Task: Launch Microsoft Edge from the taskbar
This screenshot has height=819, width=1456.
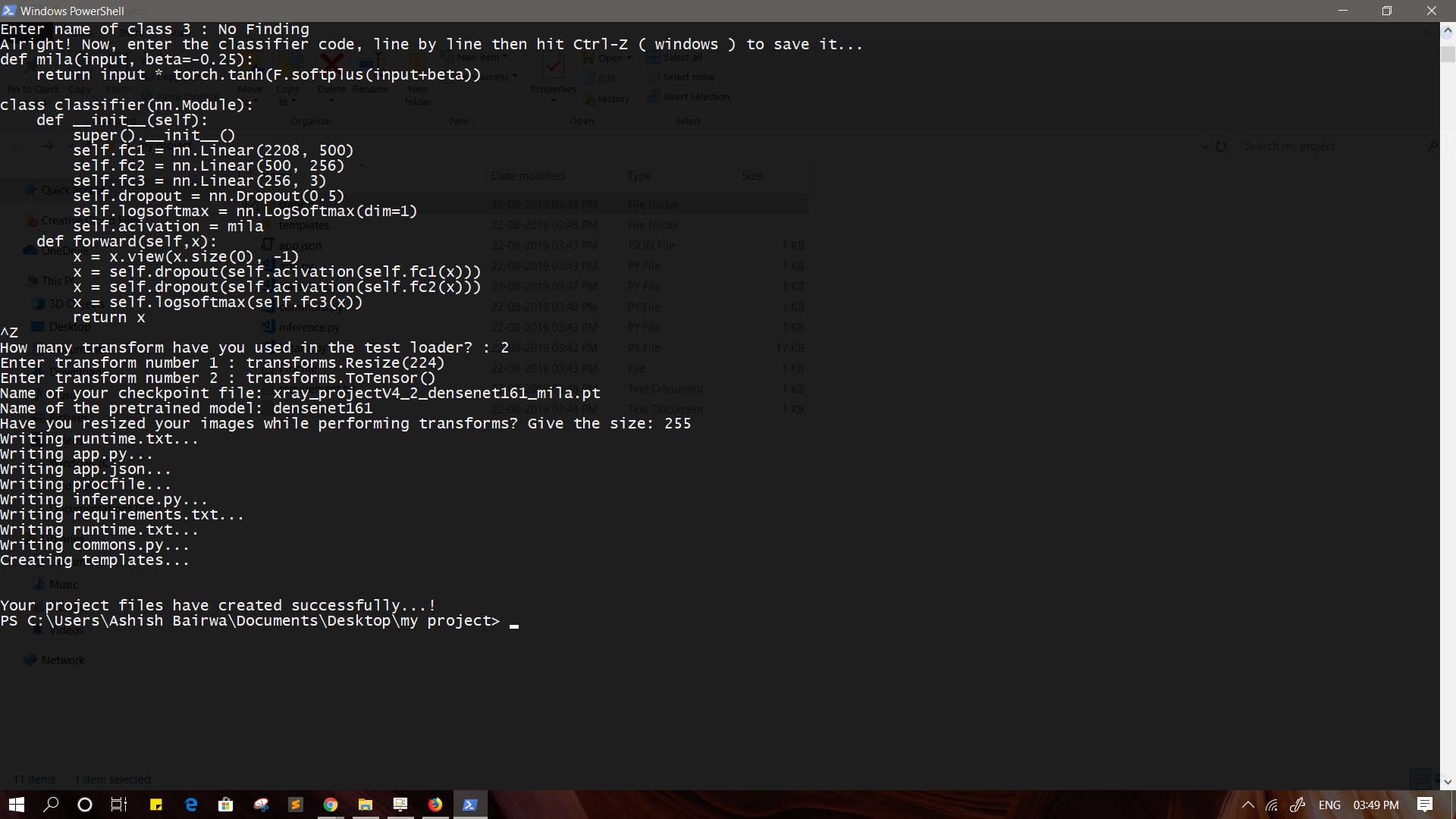Action: (191, 805)
